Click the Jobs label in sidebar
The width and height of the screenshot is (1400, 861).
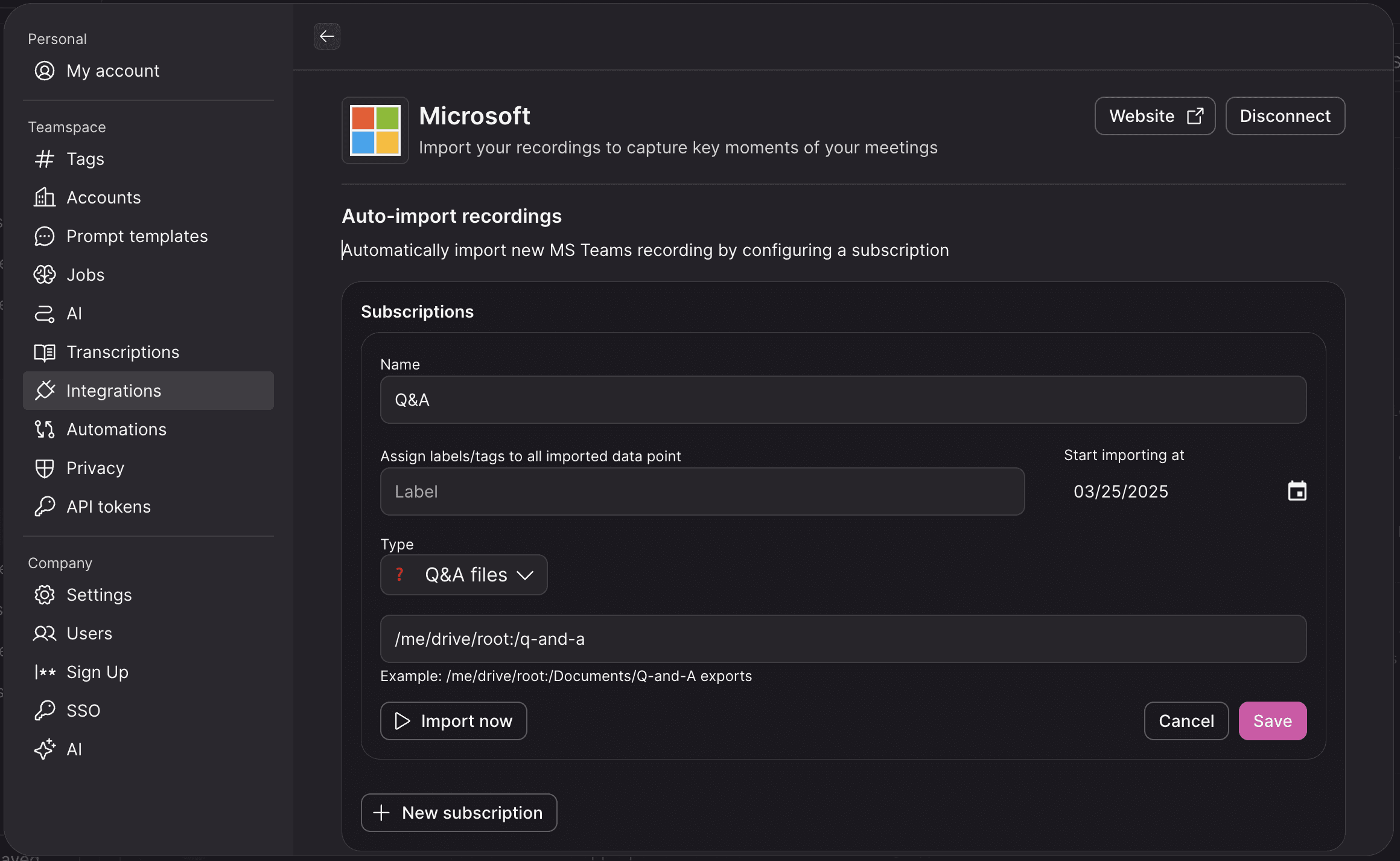pos(85,275)
